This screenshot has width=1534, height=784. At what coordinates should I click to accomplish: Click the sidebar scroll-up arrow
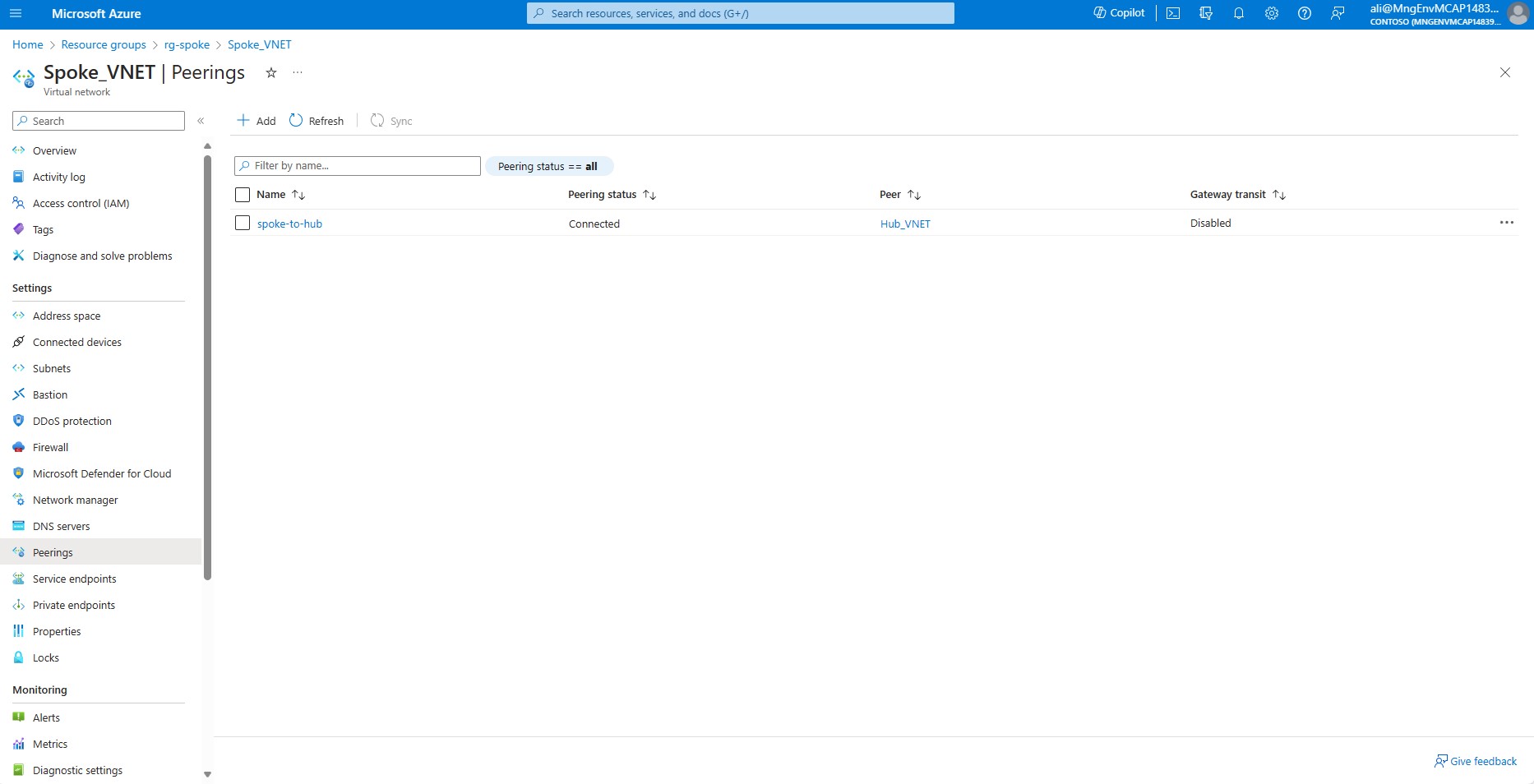tap(207, 146)
